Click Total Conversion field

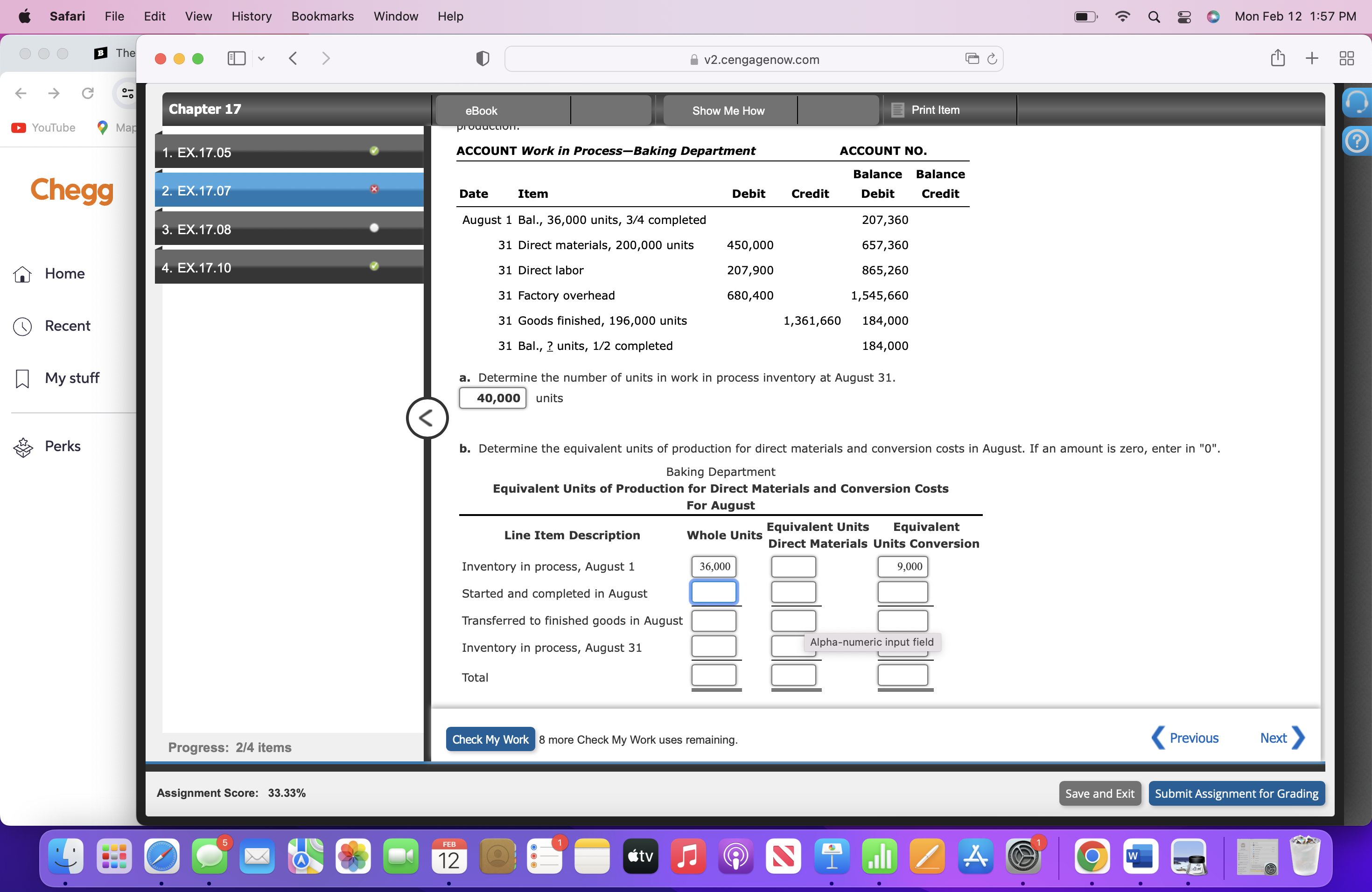[902, 675]
